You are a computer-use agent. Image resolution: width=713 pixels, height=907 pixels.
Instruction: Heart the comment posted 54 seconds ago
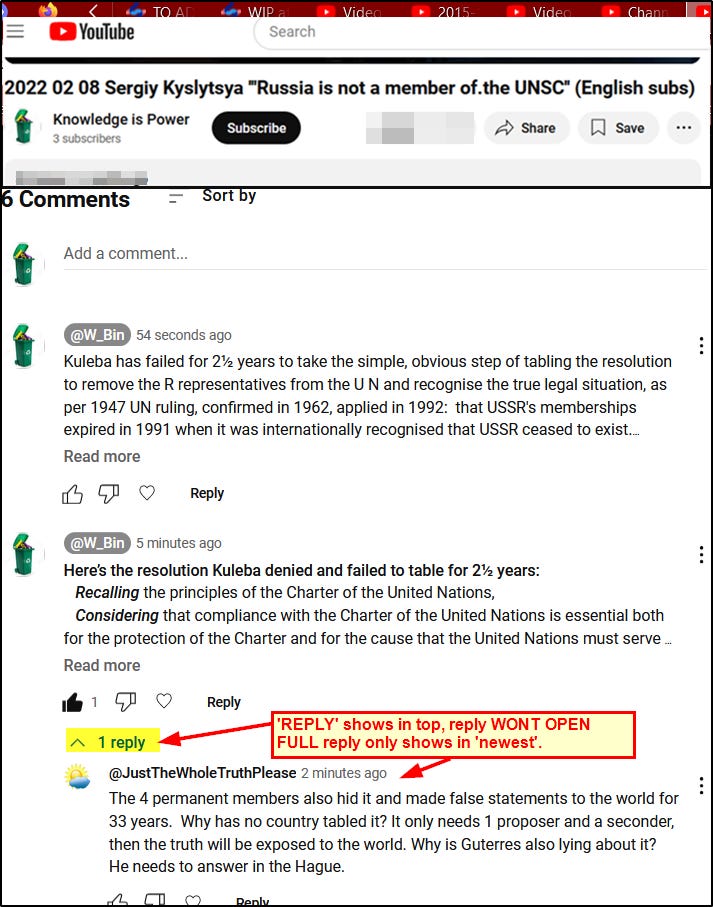click(147, 493)
